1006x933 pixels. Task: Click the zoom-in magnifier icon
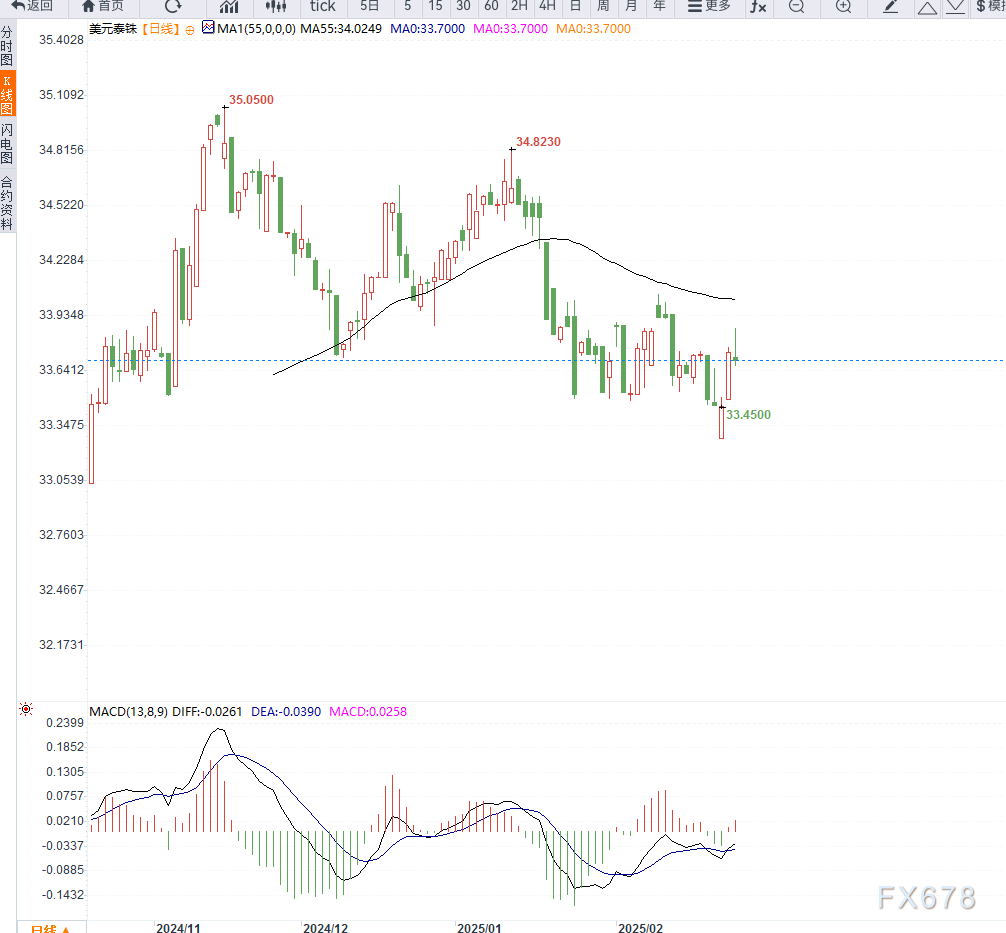(x=841, y=7)
